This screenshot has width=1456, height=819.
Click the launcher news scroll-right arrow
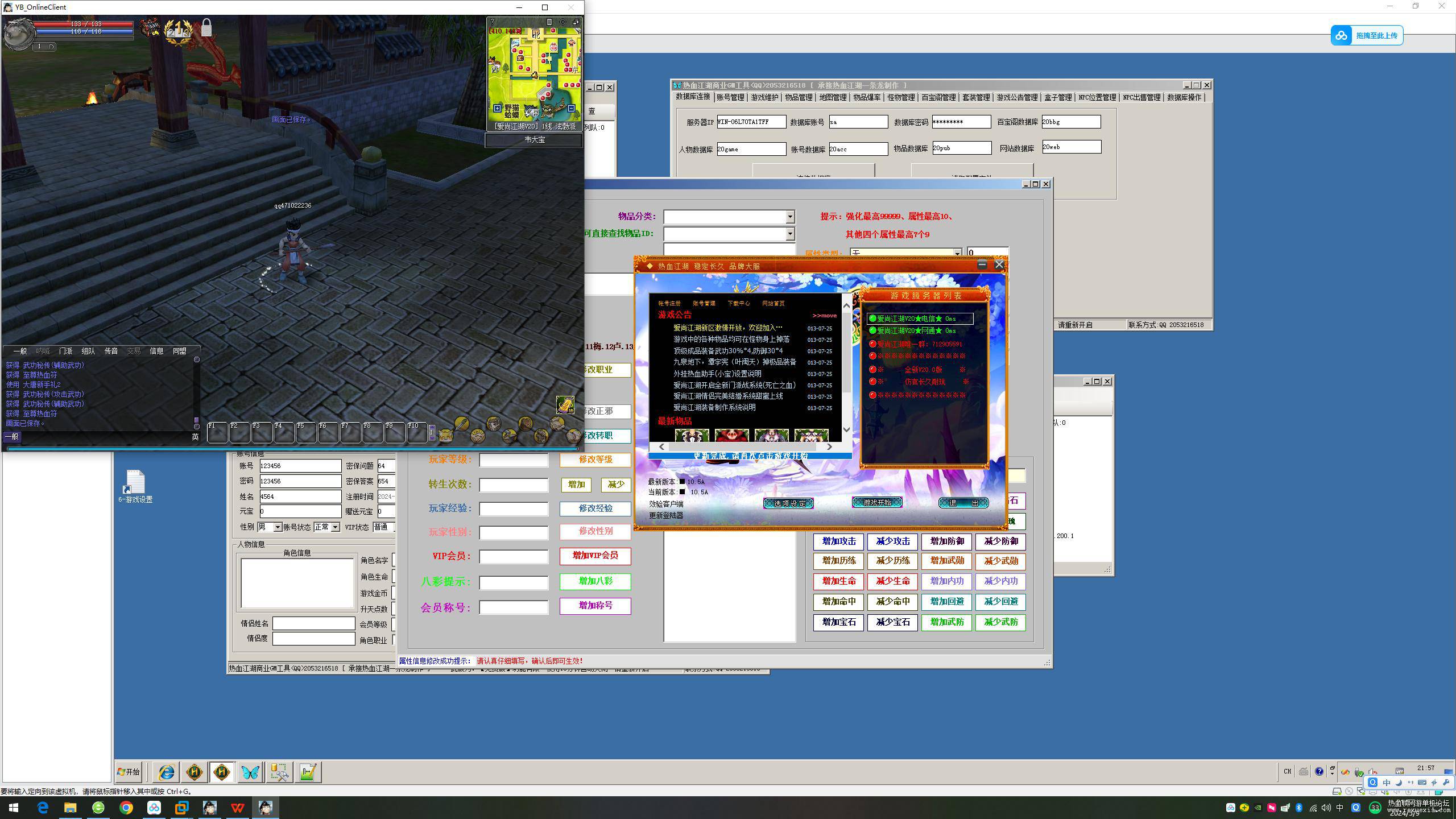click(829, 447)
